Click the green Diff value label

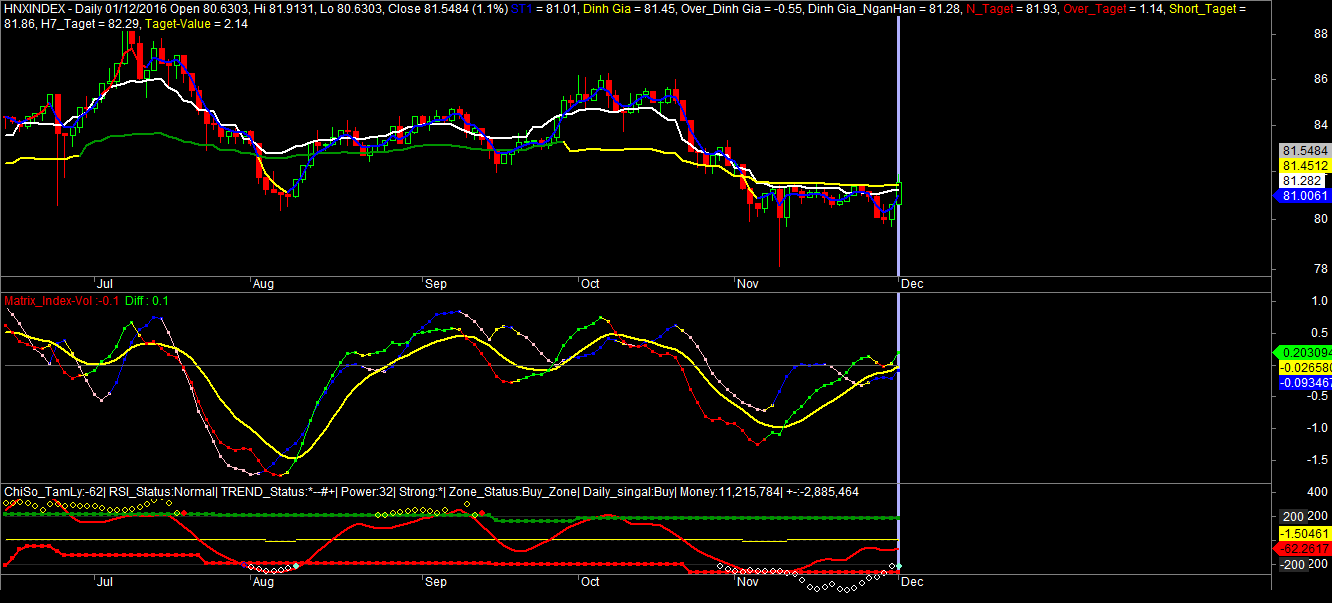coord(147,300)
